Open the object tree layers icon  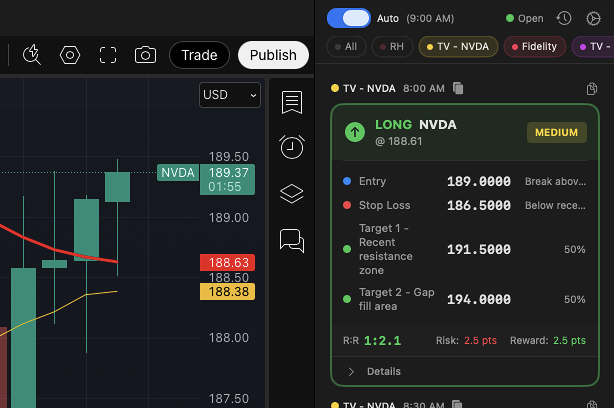coord(292,193)
